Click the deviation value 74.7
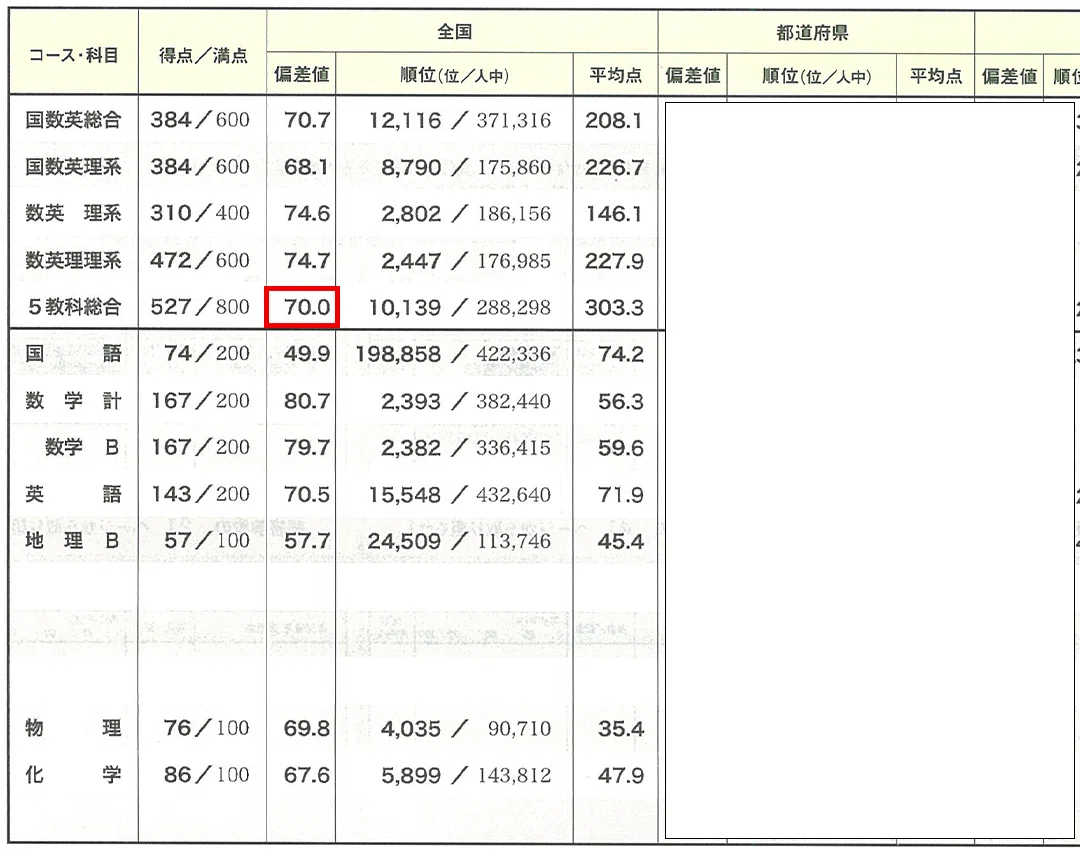The height and width of the screenshot is (850, 1080). click(307, 261)
